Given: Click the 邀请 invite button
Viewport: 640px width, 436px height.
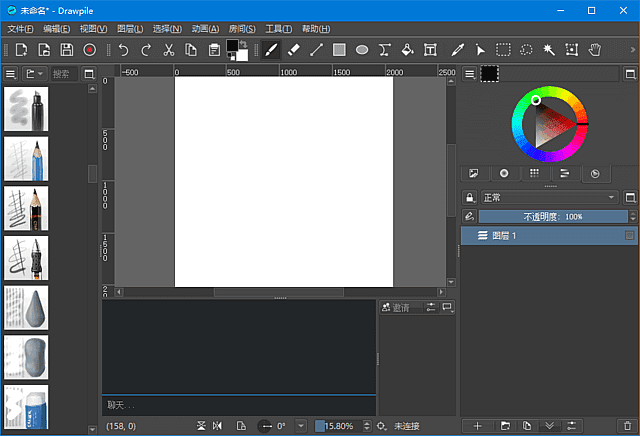Looking at the screenshot, I should pyautogui.click(x=401, y=308).
